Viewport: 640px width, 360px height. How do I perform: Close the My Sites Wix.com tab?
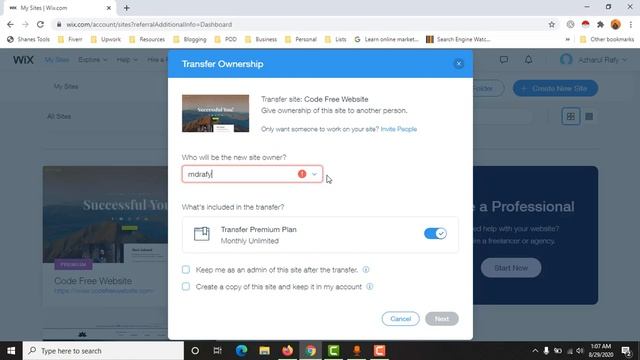point(109,8)
